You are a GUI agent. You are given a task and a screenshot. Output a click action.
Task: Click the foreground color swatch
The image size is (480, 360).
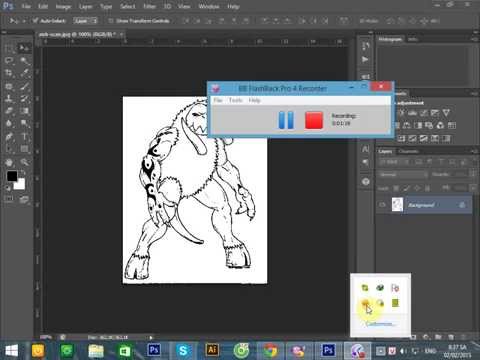coord(12,176)
